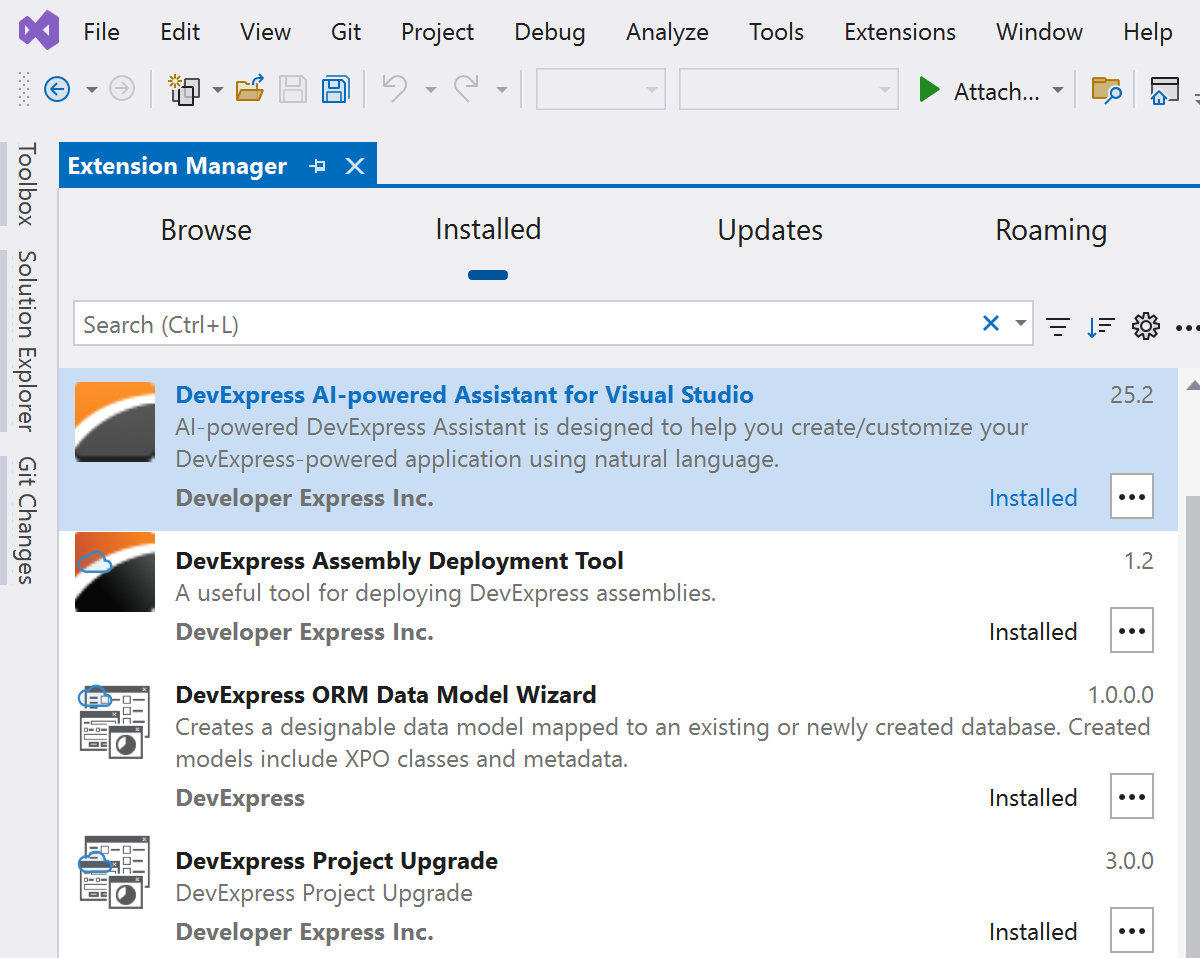Screen dimensions: 1200x958
Task: Open the Search in Extensions icon
Action: 1106,89
